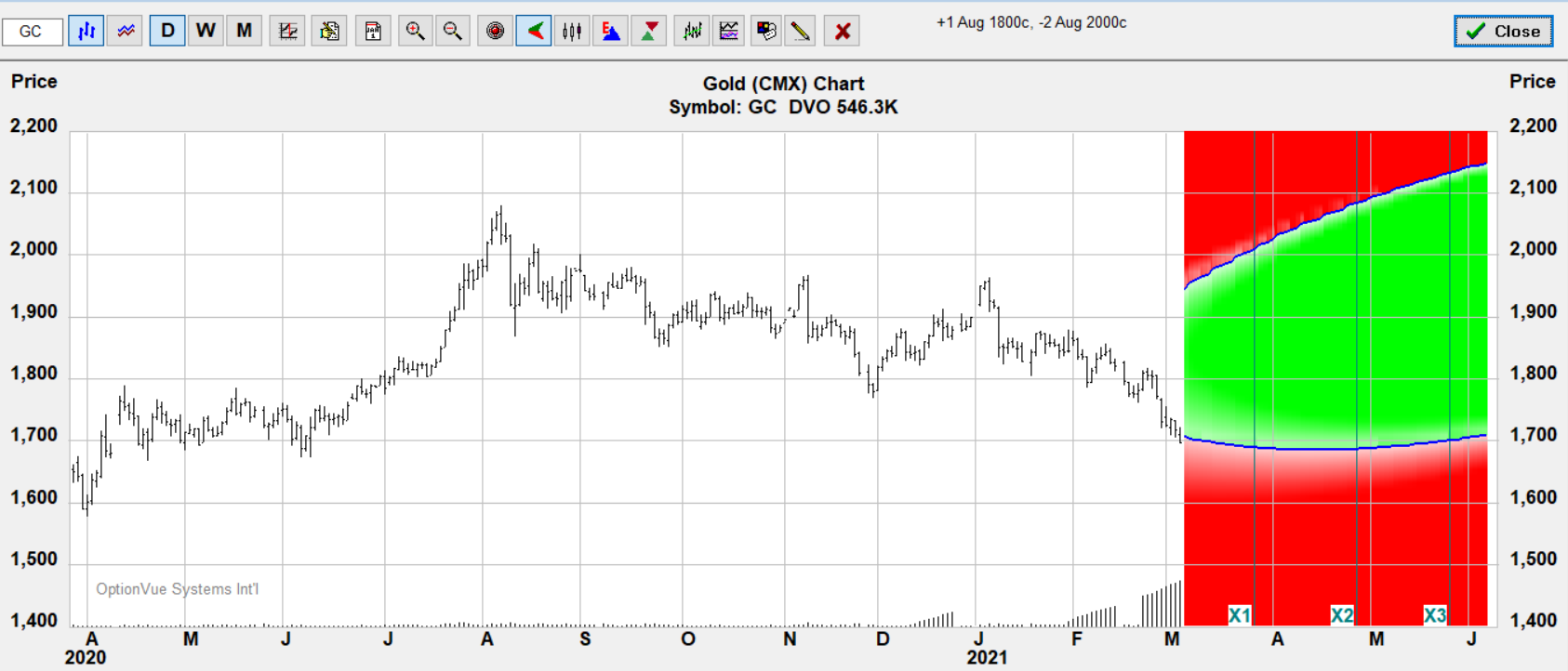This screenshot has height=671, width=1568.
Task: Open the color palette settings icon
Action: pos(766,31)
